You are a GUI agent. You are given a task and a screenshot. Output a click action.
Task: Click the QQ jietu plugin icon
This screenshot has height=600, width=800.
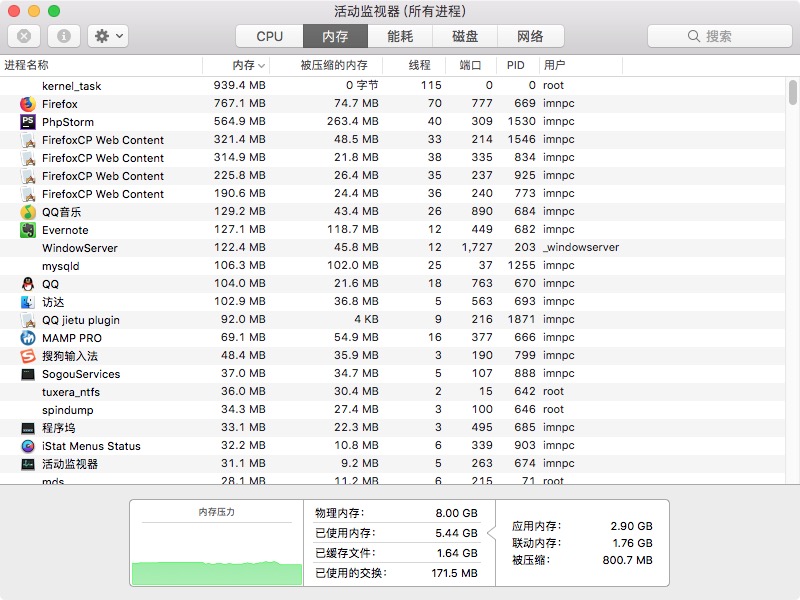[x=28, y=320]
